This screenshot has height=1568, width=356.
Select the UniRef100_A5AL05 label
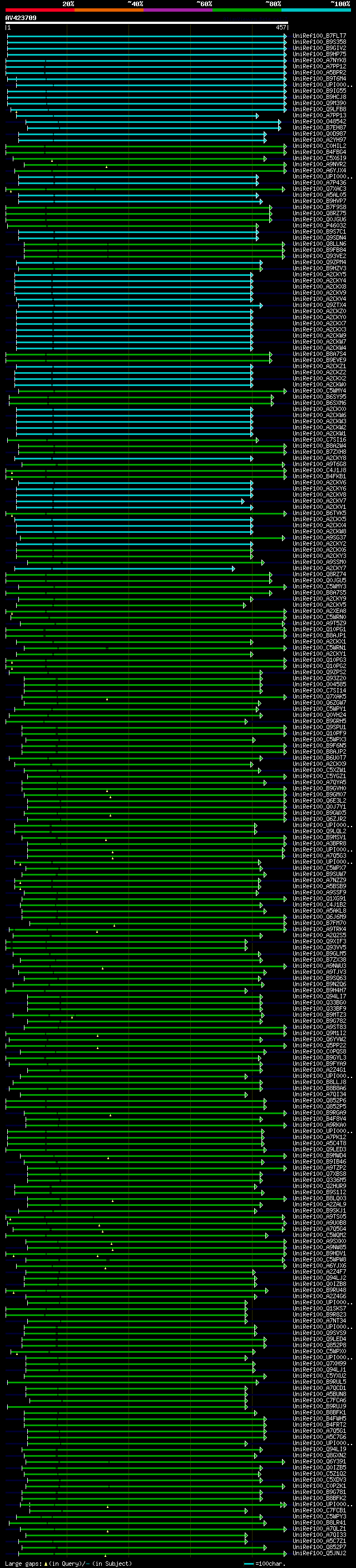(x=319, y=195)
